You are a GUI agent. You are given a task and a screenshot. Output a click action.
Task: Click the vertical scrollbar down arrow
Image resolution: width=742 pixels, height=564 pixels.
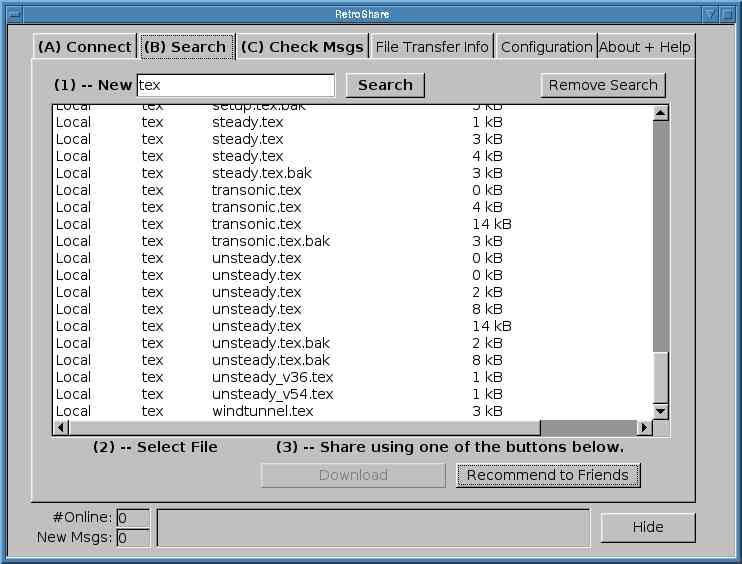coord(660,411)
